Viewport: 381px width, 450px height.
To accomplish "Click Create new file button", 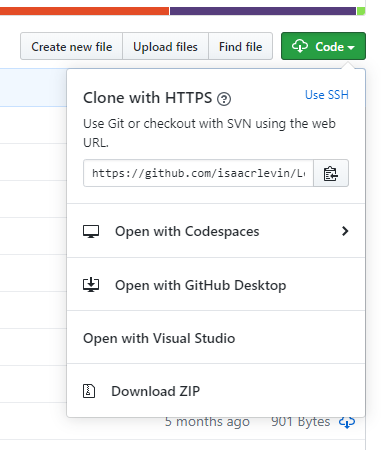I will click(72, 46).
